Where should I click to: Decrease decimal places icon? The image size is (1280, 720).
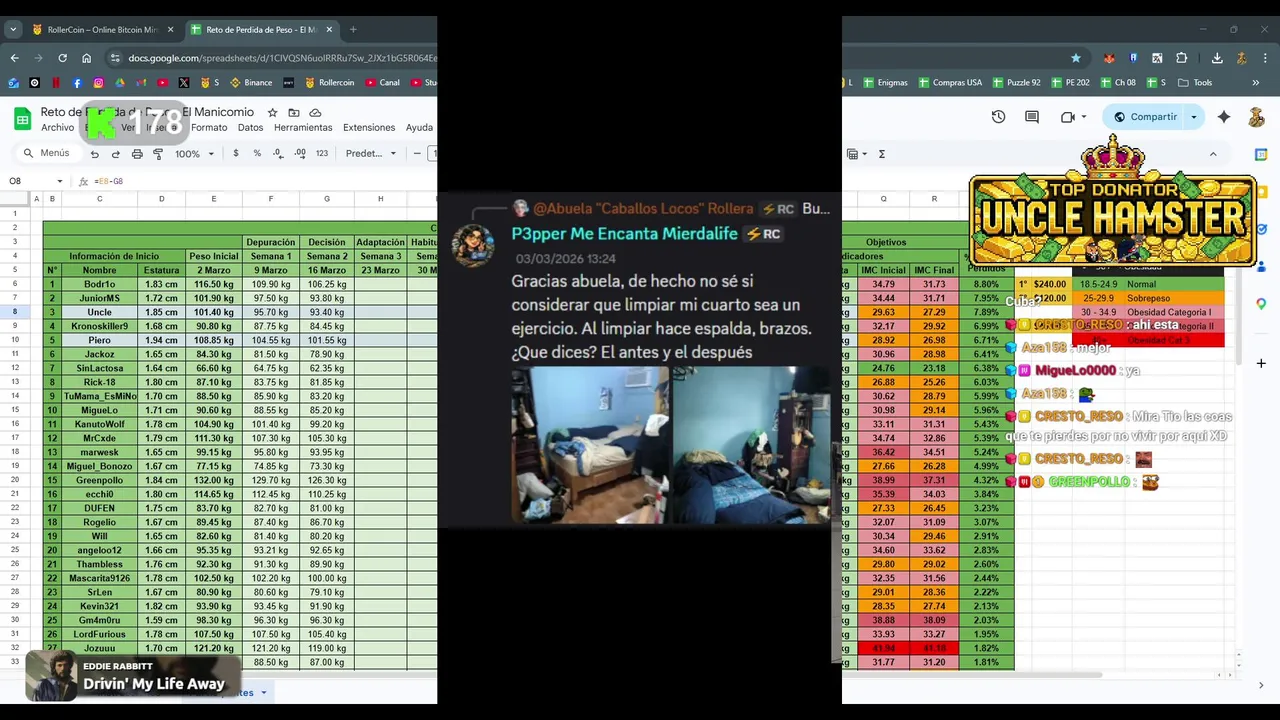(x=277, y=154)
